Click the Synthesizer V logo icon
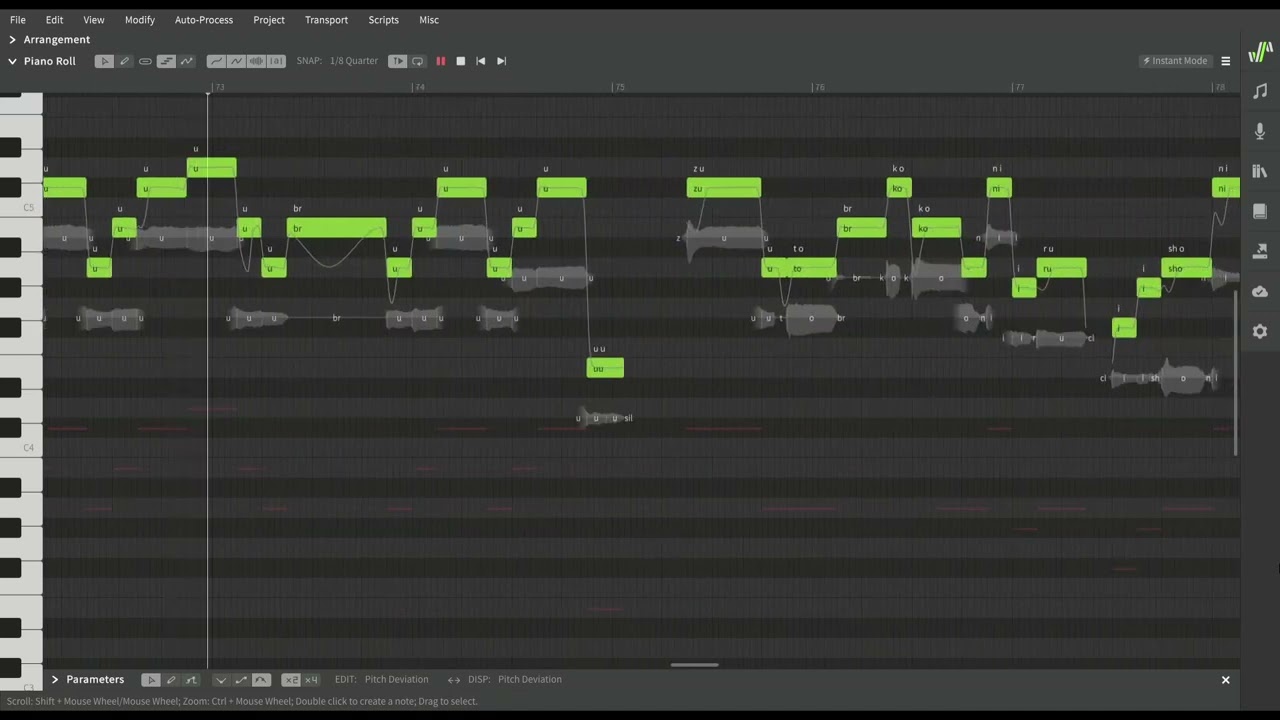Screen dimensions: 1280x720 pyautogui.click(x=1260, y=52)
